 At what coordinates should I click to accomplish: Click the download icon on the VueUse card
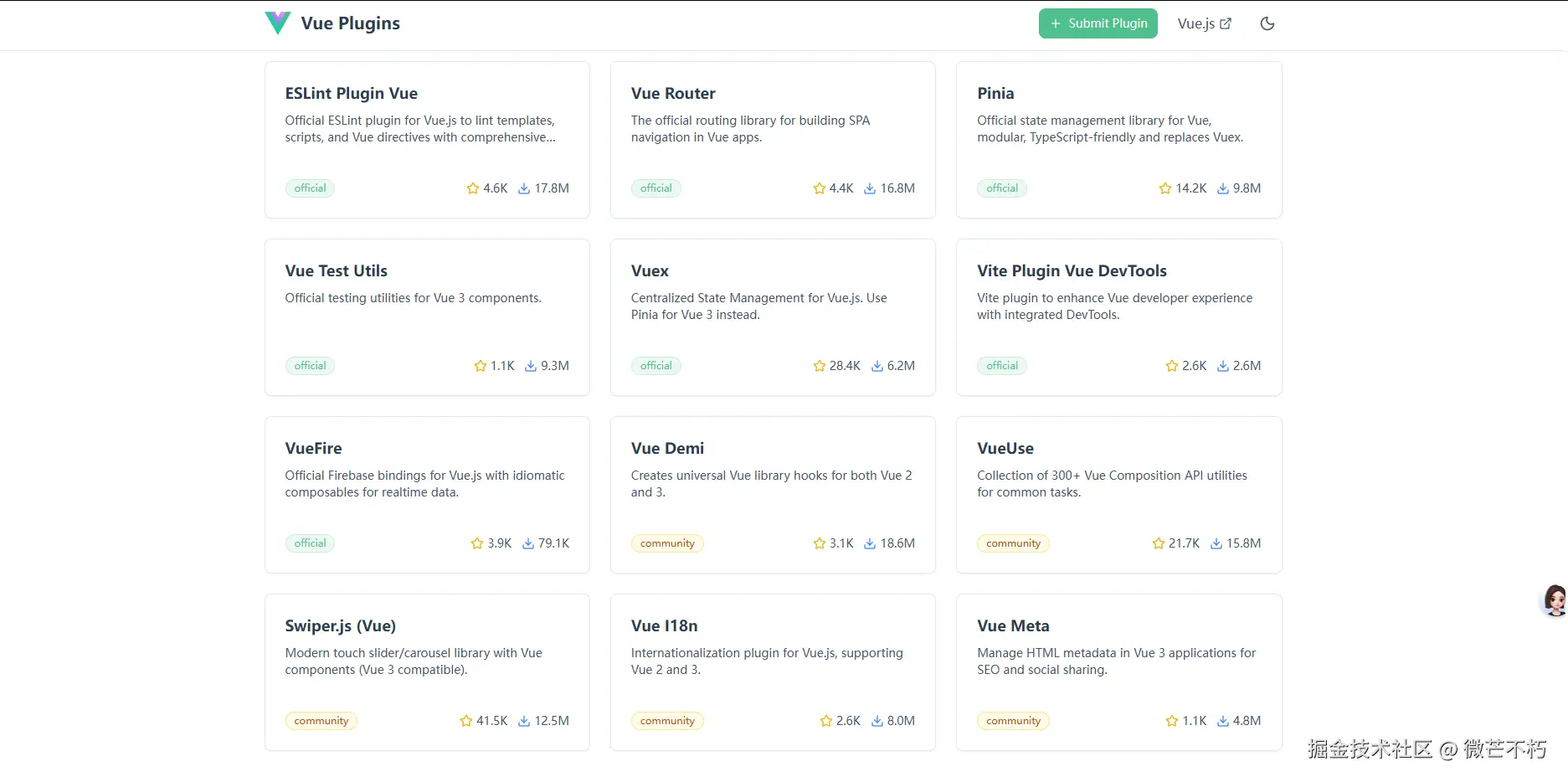click(1216, 543)
